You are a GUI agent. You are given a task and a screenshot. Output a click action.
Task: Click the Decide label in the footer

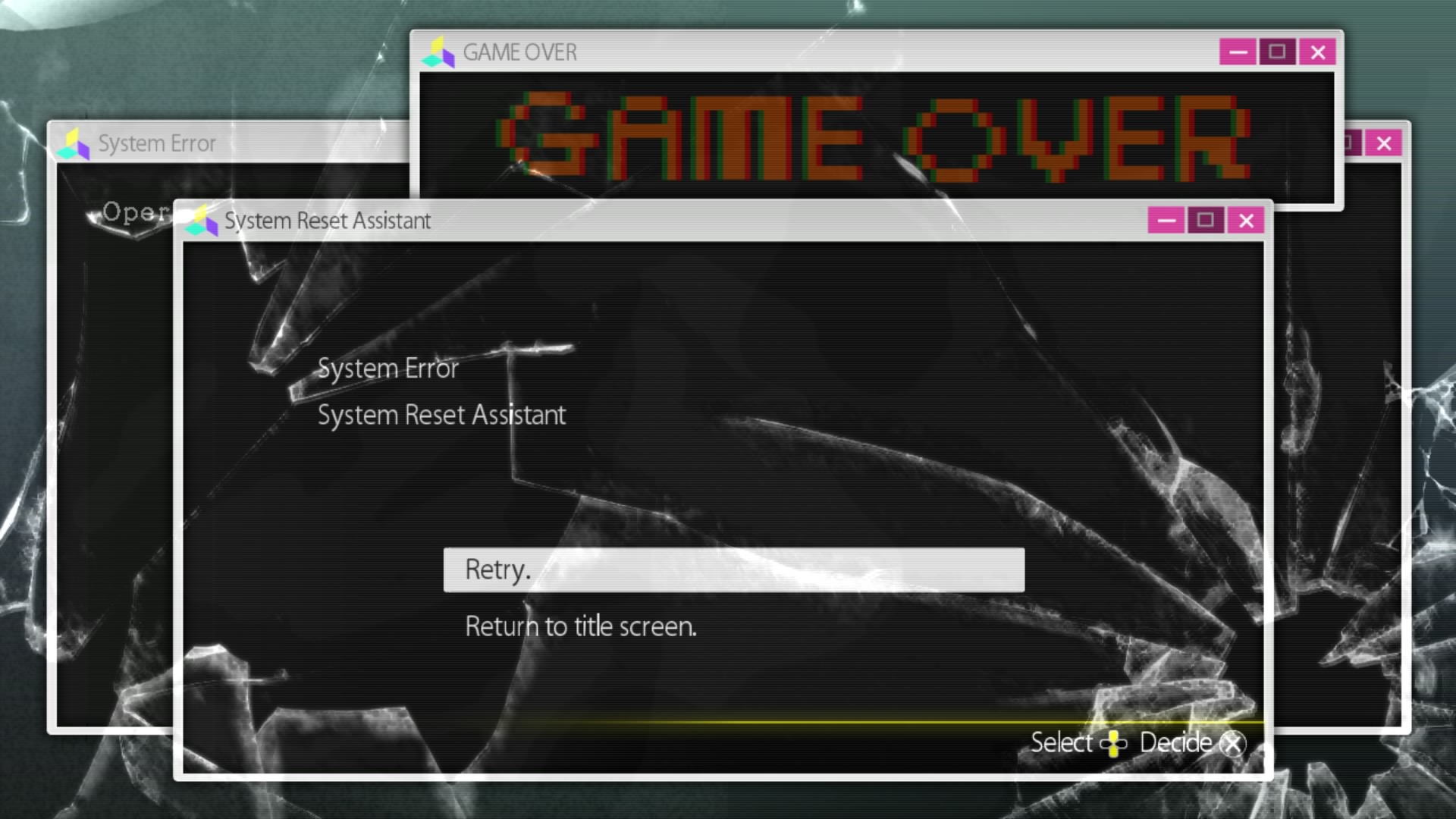point(1175,742)
